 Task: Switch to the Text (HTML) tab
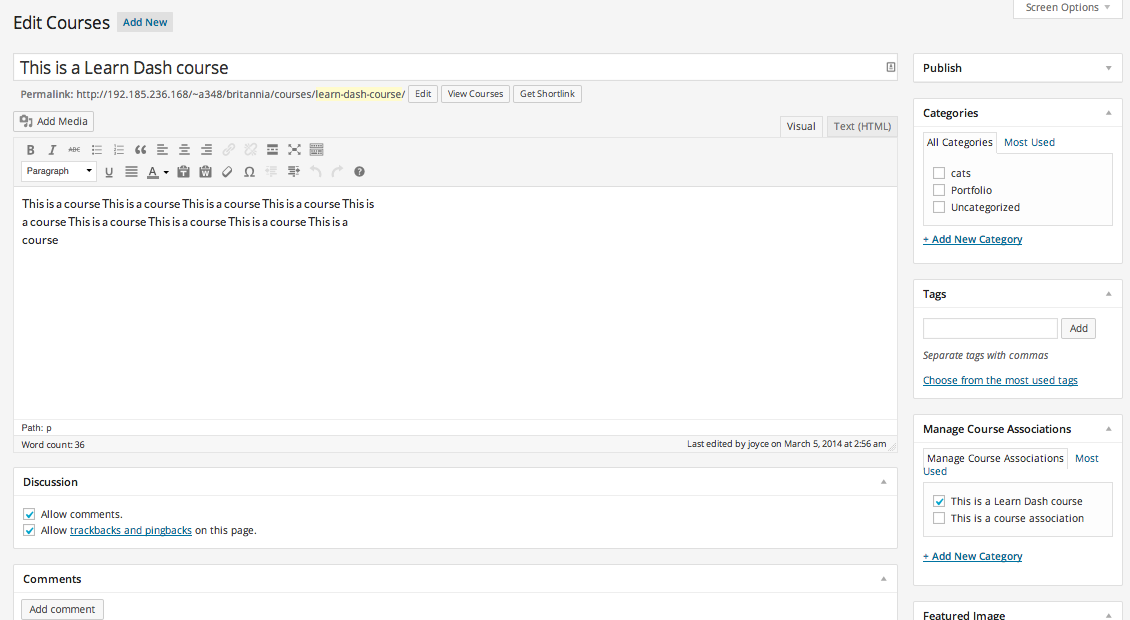tap(862, 126)
